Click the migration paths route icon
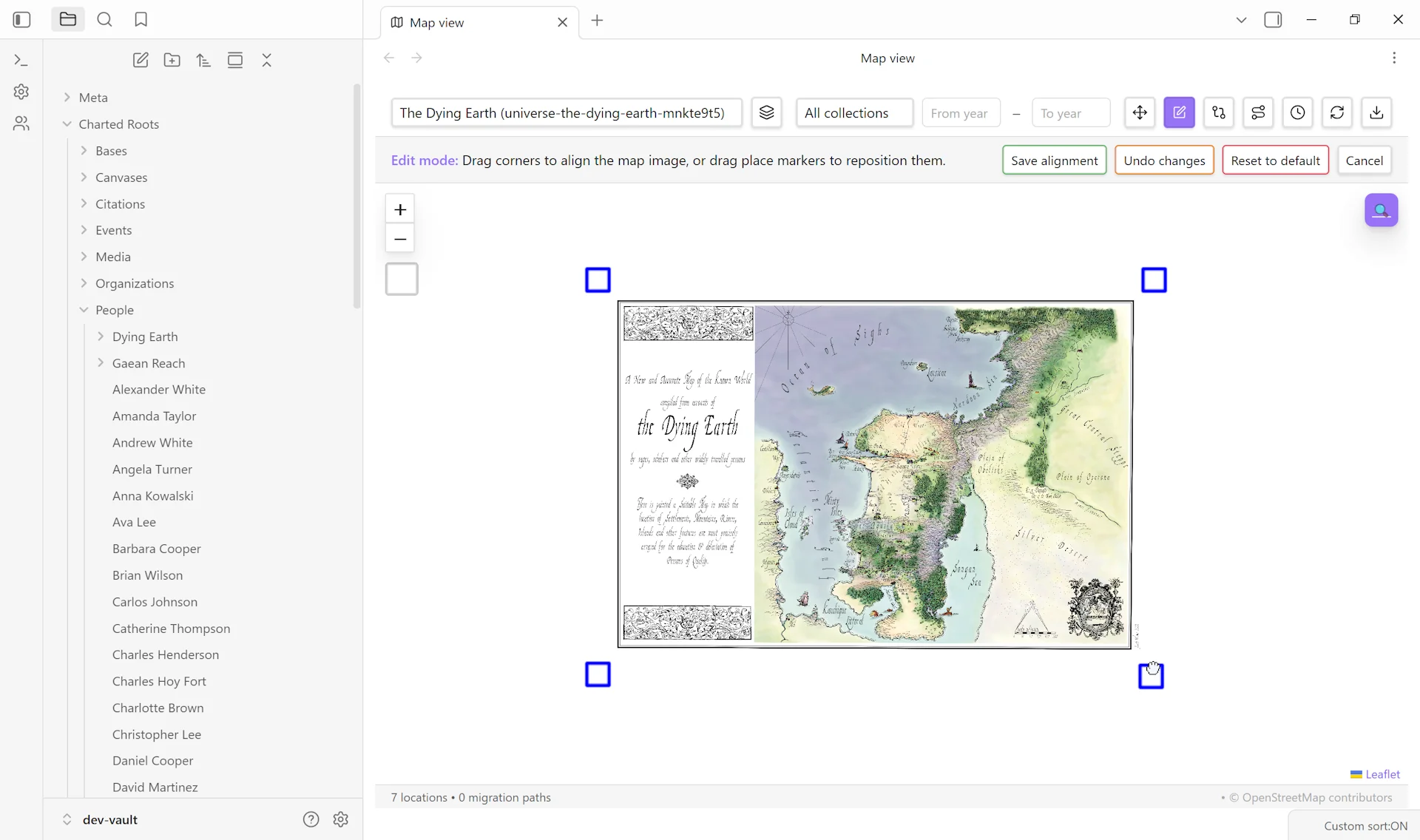 1219,112
